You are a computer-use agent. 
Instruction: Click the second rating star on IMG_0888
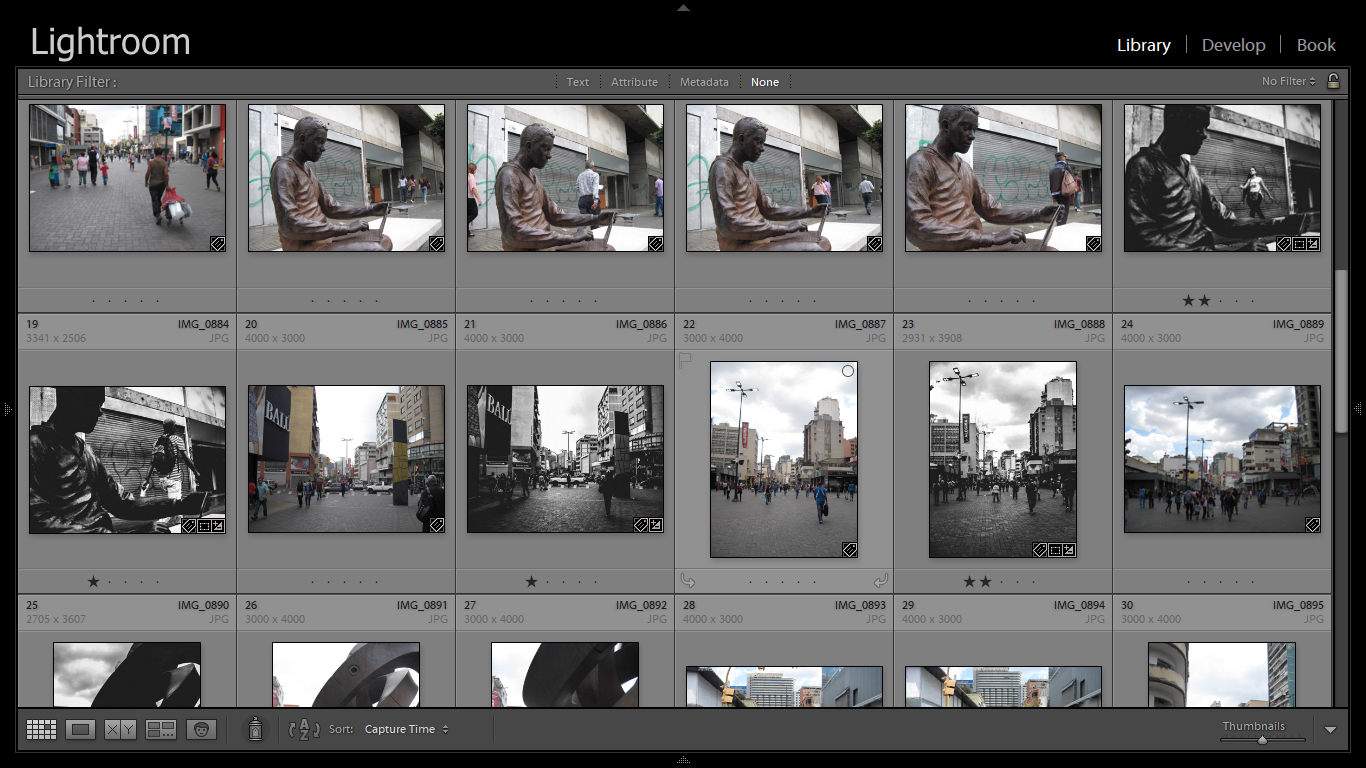(985, 581)
